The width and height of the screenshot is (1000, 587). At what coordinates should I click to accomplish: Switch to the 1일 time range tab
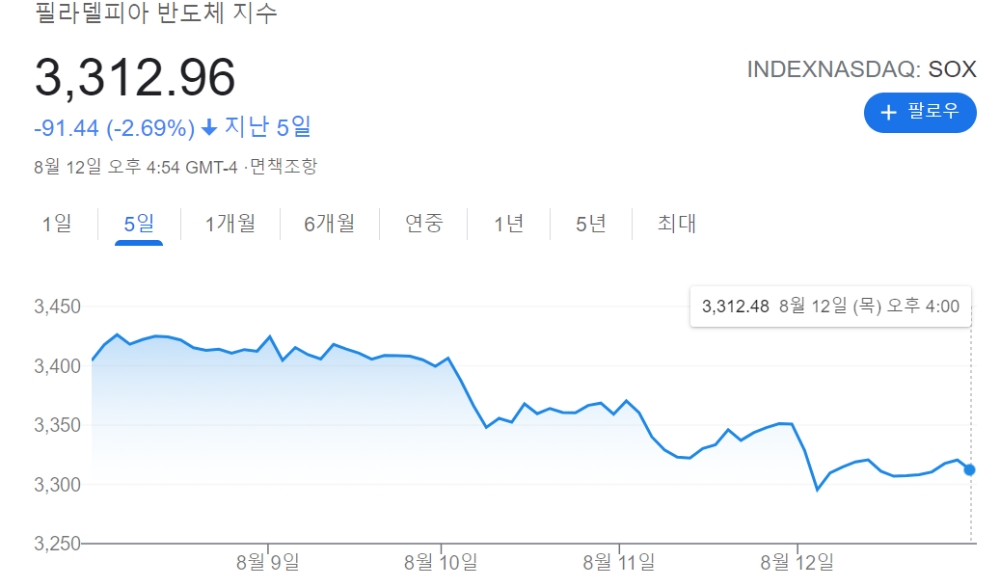tap(57, 223)
